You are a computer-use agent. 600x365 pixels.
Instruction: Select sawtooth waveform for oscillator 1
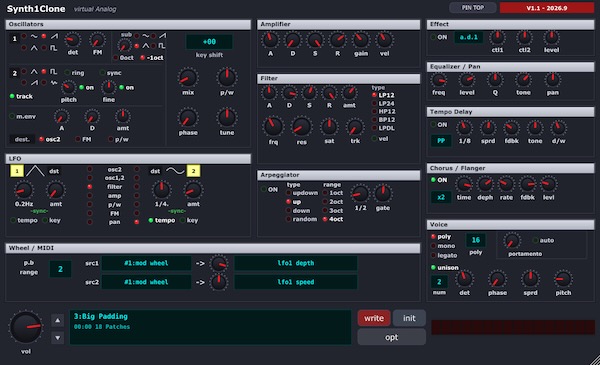pos(44,36)
